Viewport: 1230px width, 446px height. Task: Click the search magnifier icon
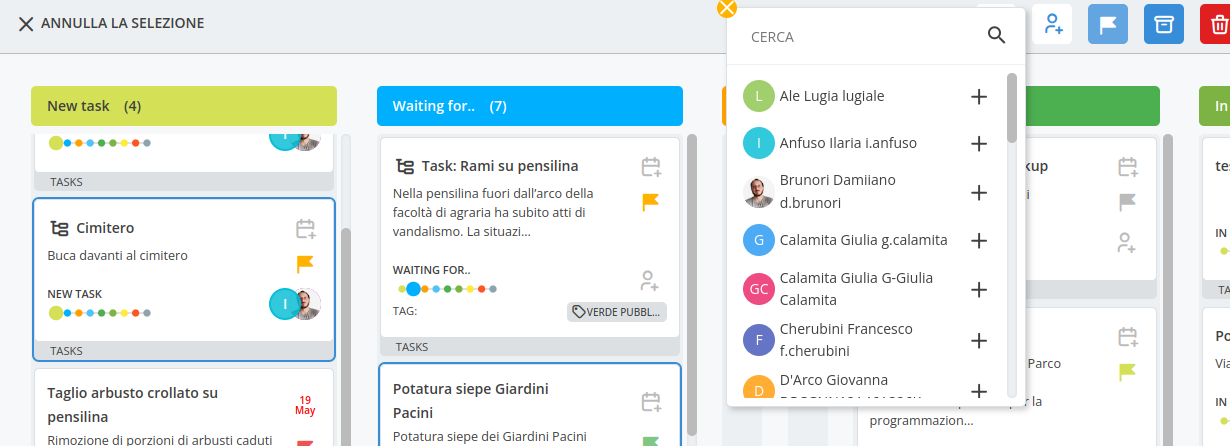[x=996, y=36]
